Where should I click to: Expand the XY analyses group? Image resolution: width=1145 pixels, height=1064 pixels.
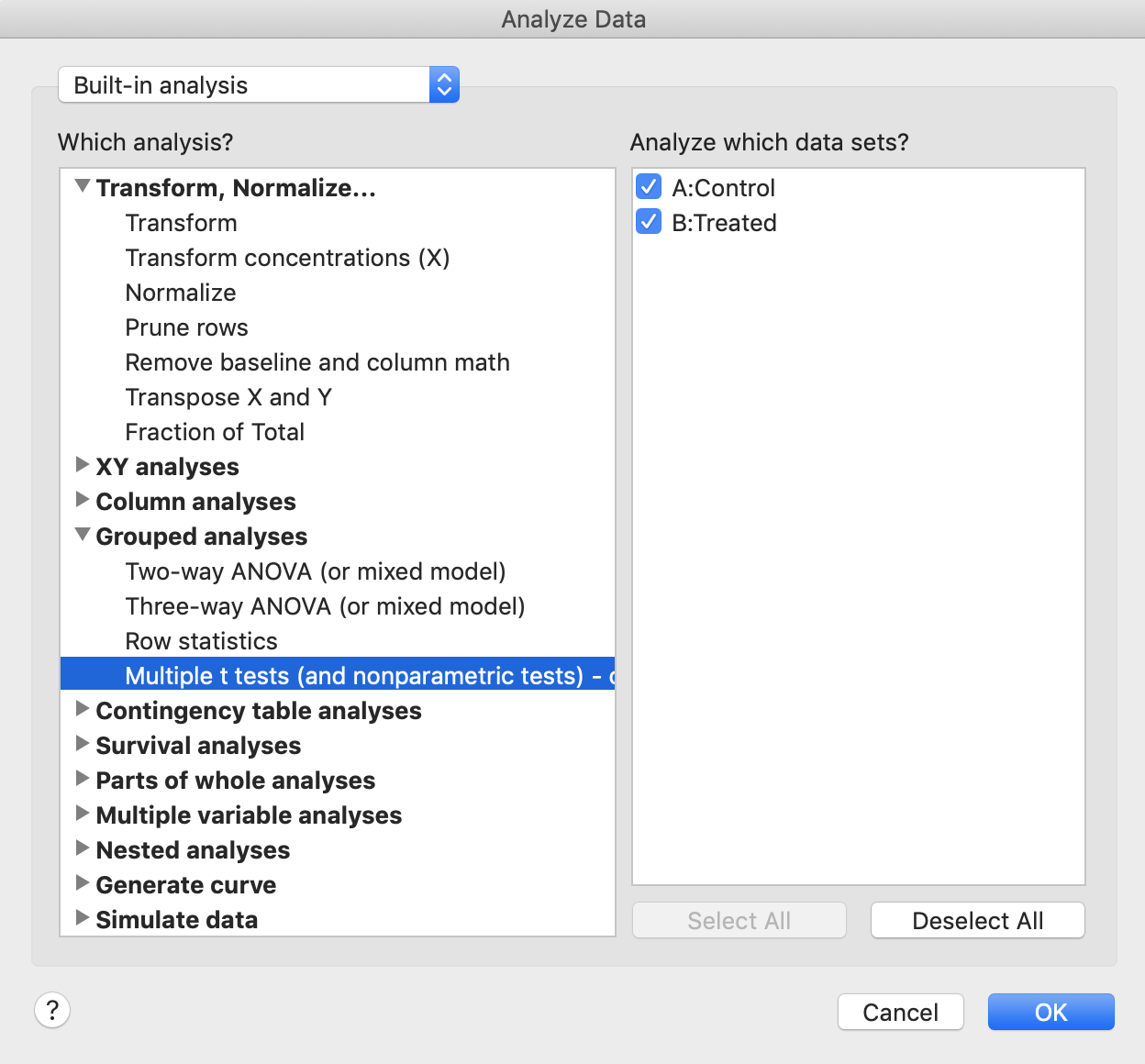click(83, 465)
